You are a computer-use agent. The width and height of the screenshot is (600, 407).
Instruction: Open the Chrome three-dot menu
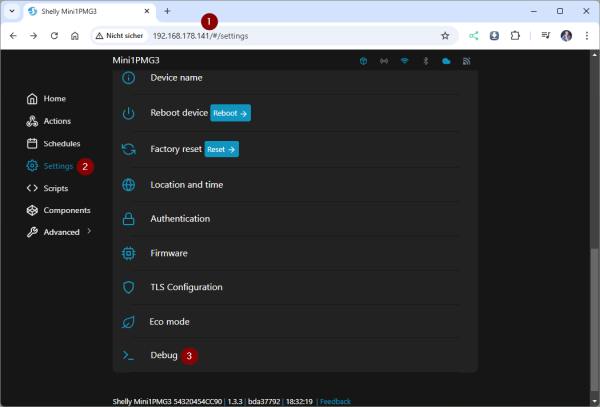click(x=587, y=36)
